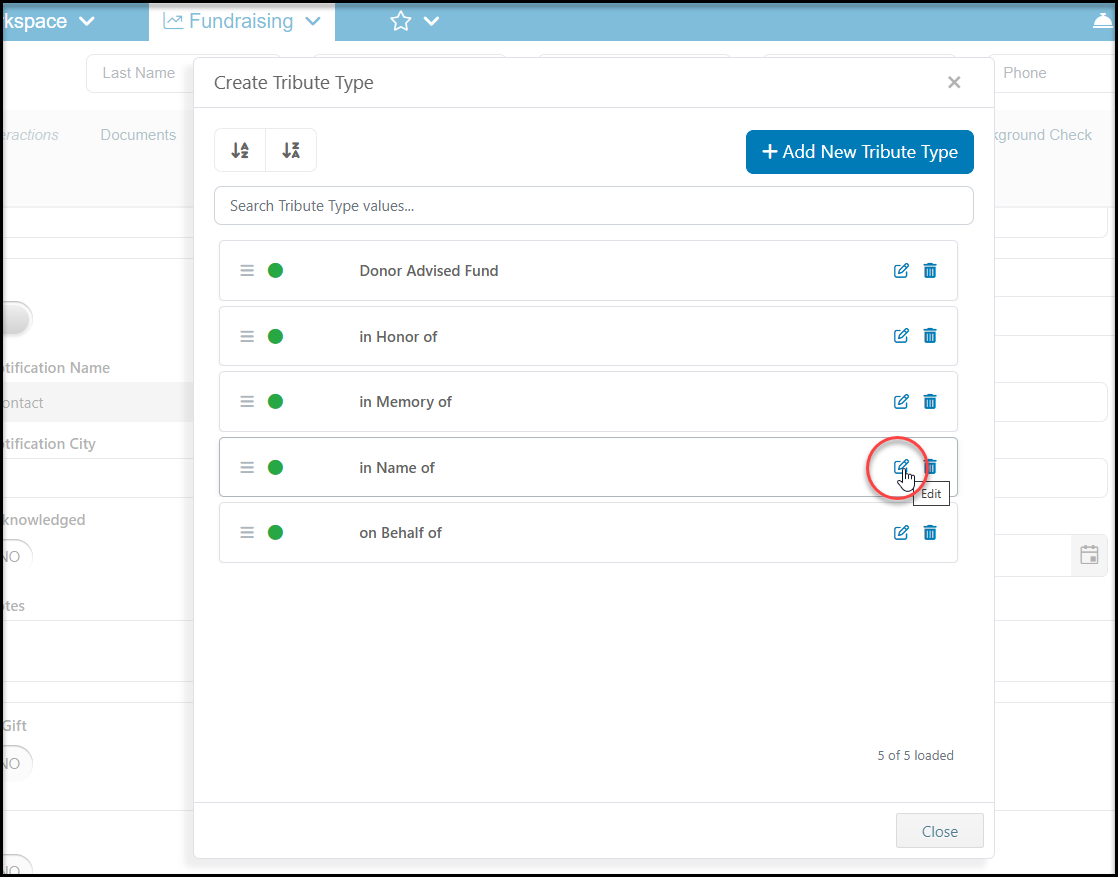Focus the Last Name search field
The image size is (1118, 877).
[140, 73]
